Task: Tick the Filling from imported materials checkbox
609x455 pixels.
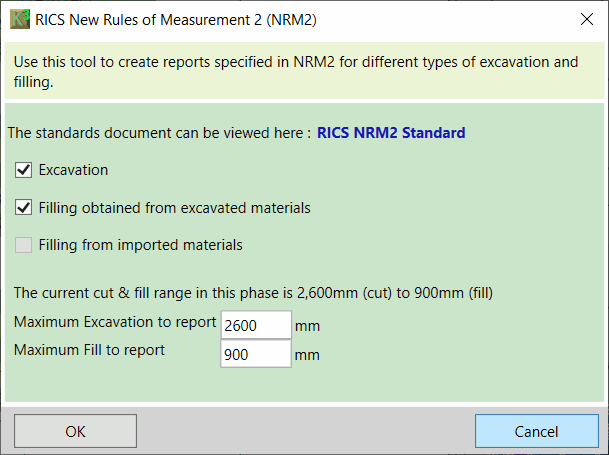Action: tap(24, 244)
